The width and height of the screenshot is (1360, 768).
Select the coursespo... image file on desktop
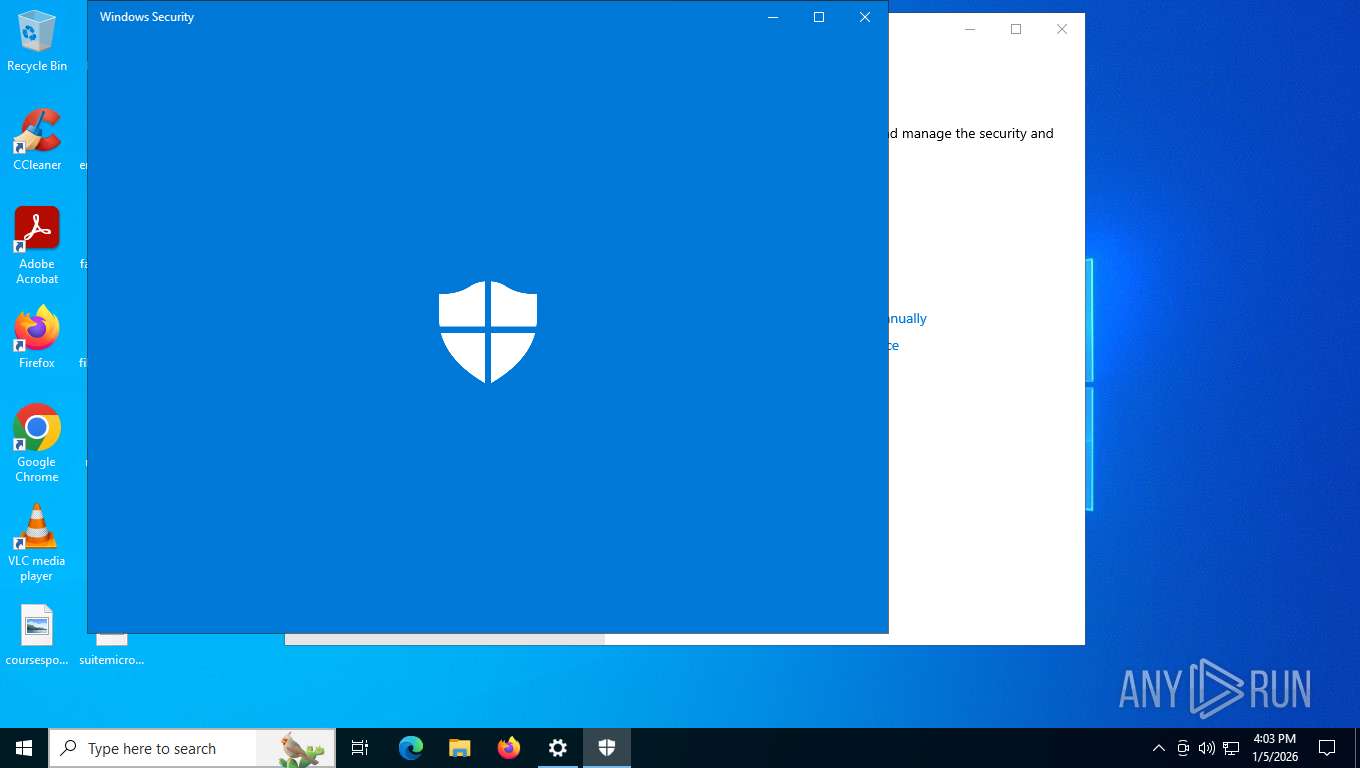37,636
